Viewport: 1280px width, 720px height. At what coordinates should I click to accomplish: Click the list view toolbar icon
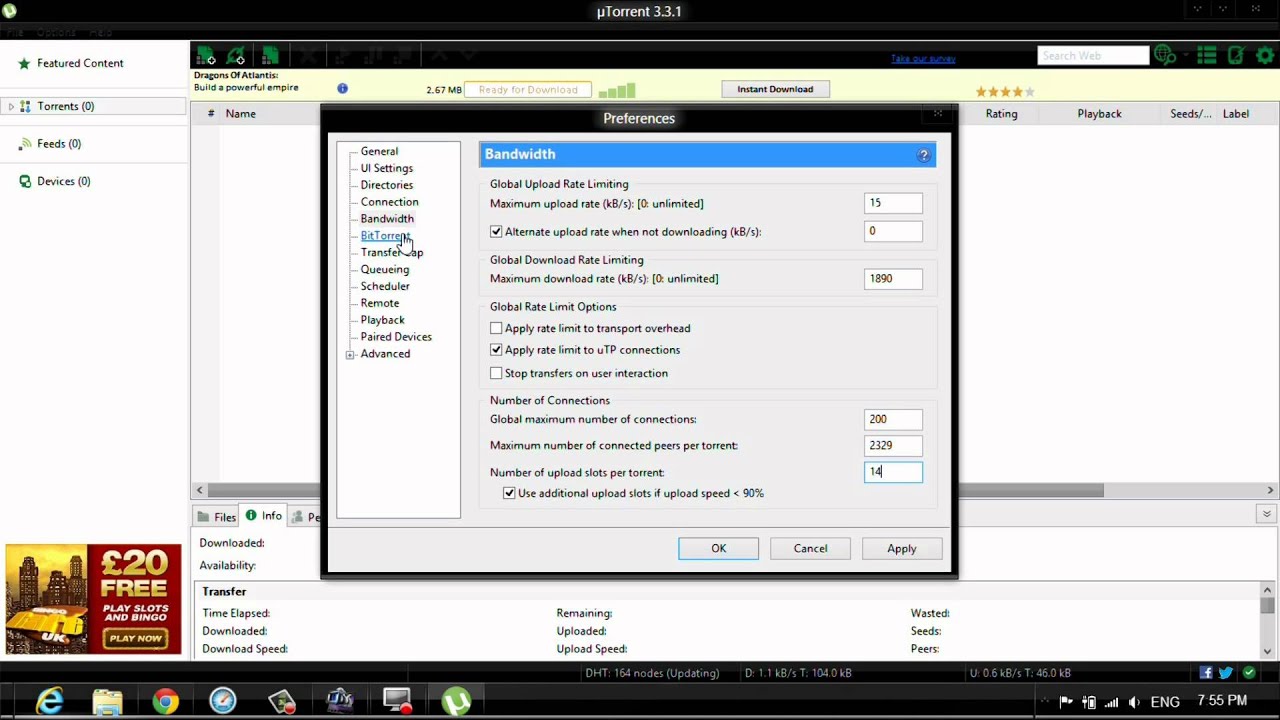coord(1207,56)
